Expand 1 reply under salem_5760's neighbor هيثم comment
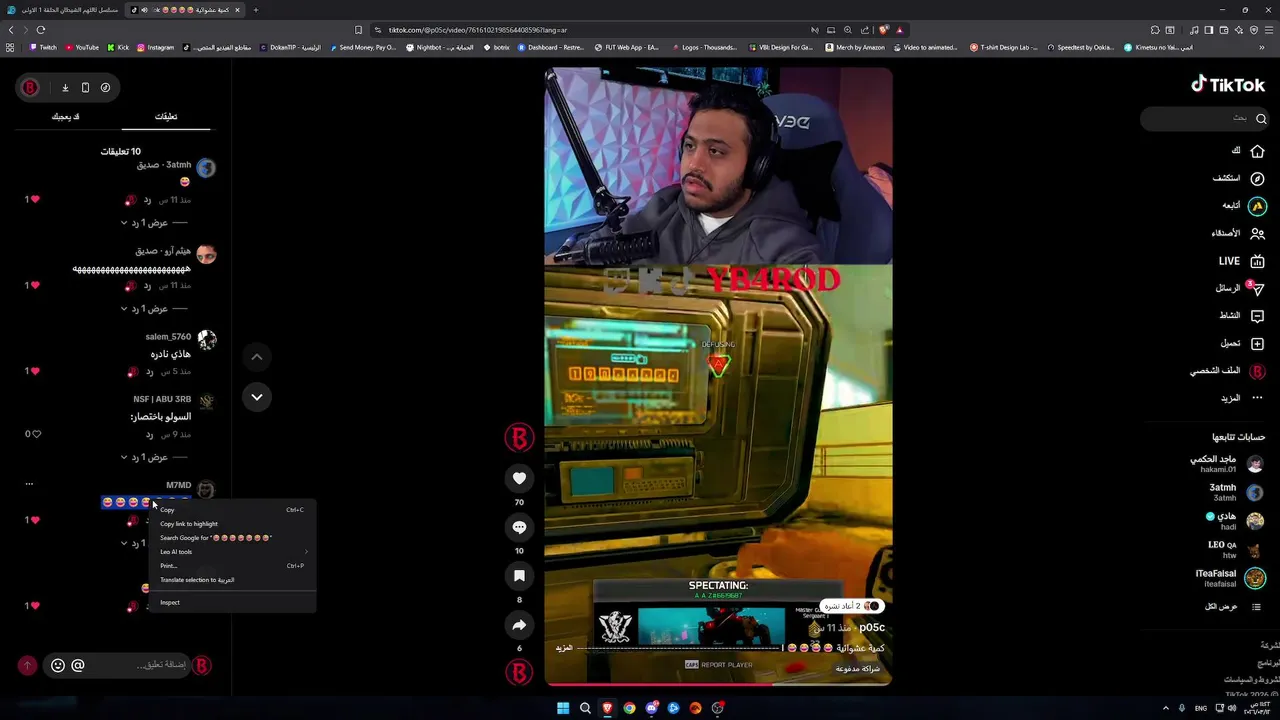The height and width of the screenshot is (720, 1280). click(x=155, y=309)
